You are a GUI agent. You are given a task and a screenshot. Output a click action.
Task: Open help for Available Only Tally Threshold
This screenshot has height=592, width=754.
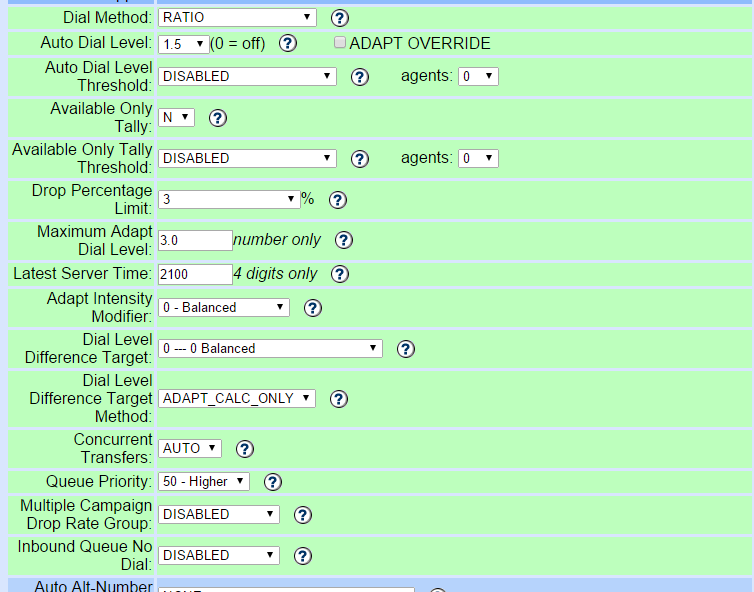click(x=360, y=159)
